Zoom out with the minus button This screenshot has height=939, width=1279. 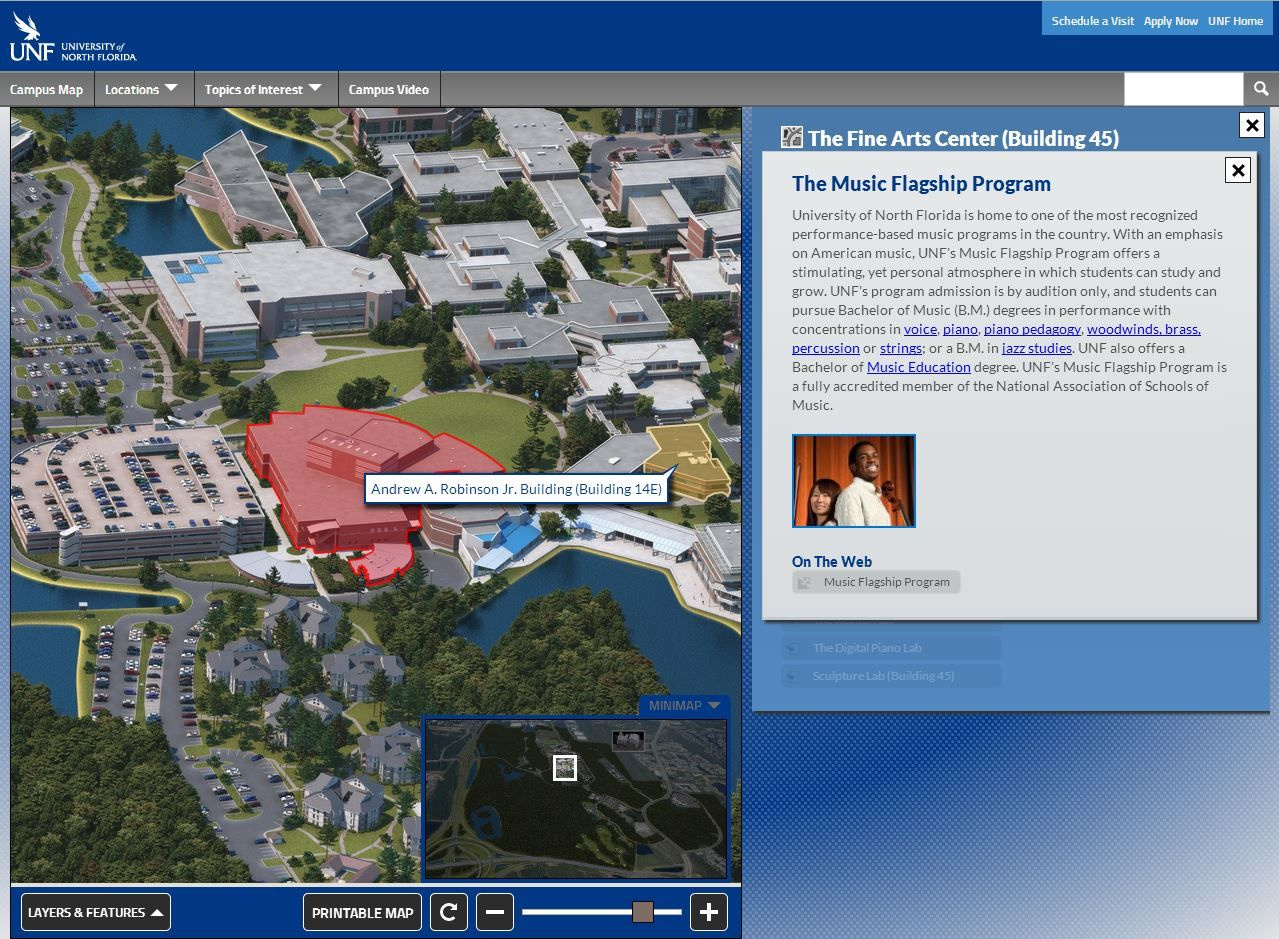point(495,912)
